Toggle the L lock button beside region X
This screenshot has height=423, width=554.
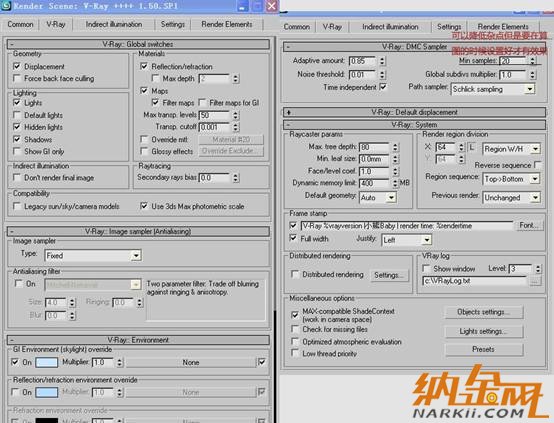(x=472, y=147)
